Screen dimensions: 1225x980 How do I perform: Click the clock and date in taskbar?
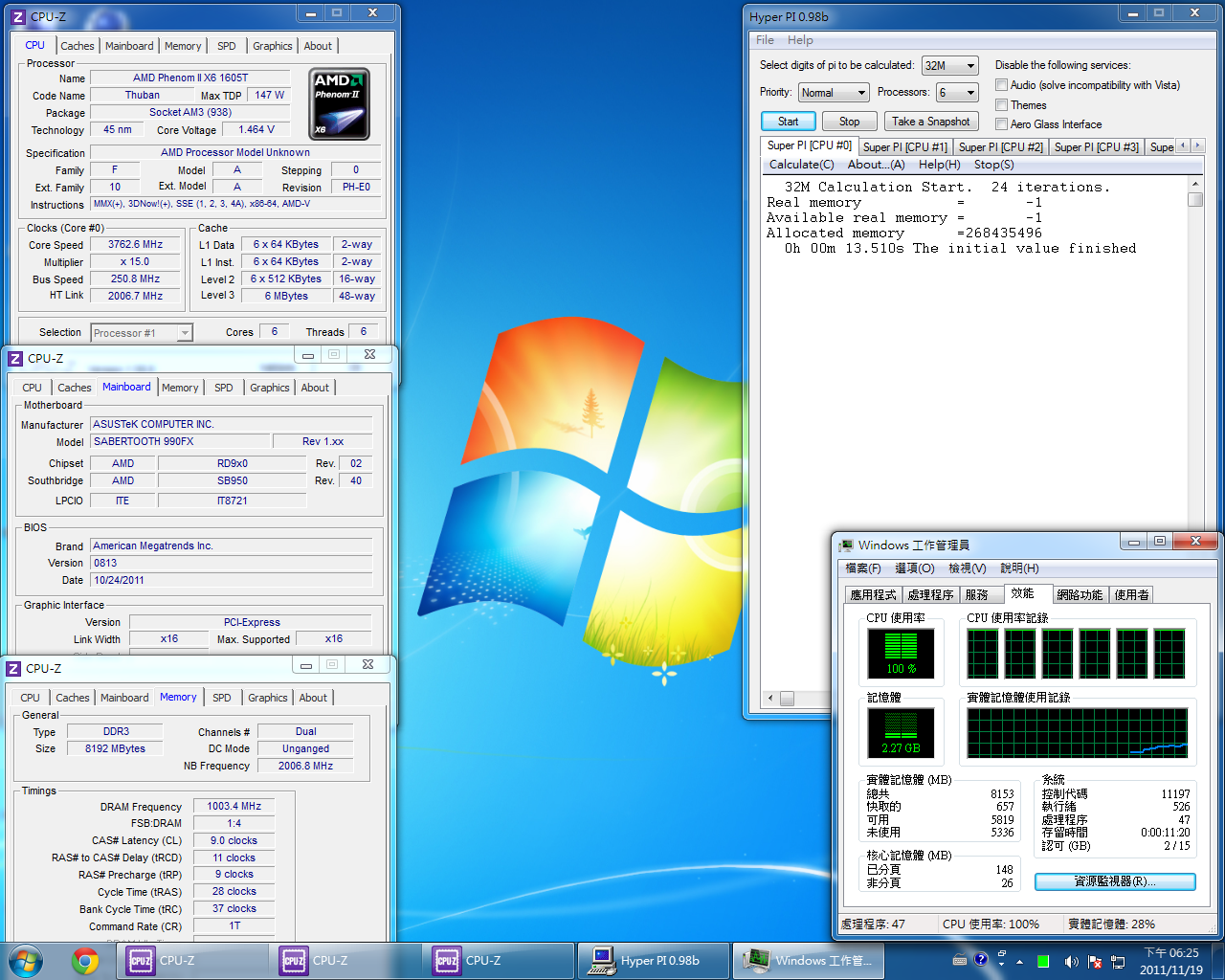(x=1171, y=961)
